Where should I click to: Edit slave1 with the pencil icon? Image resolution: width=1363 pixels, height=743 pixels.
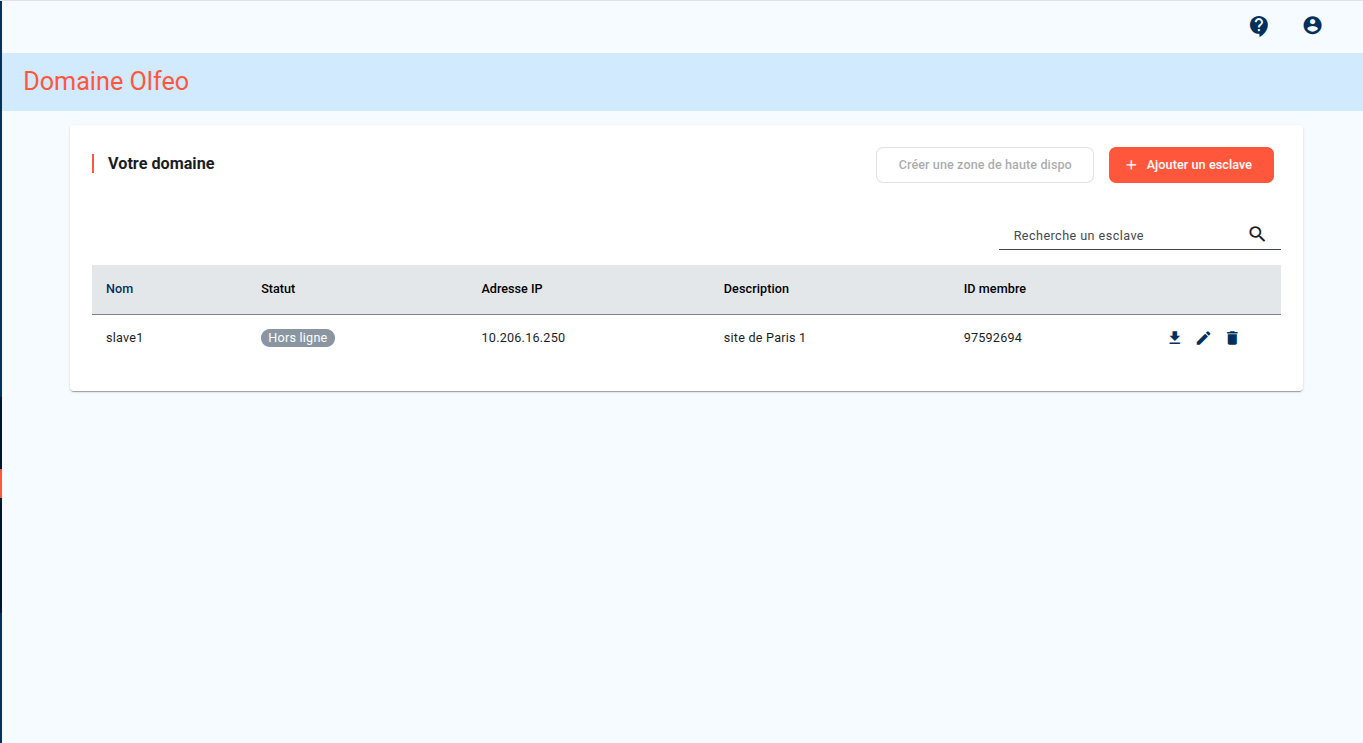1203,338
